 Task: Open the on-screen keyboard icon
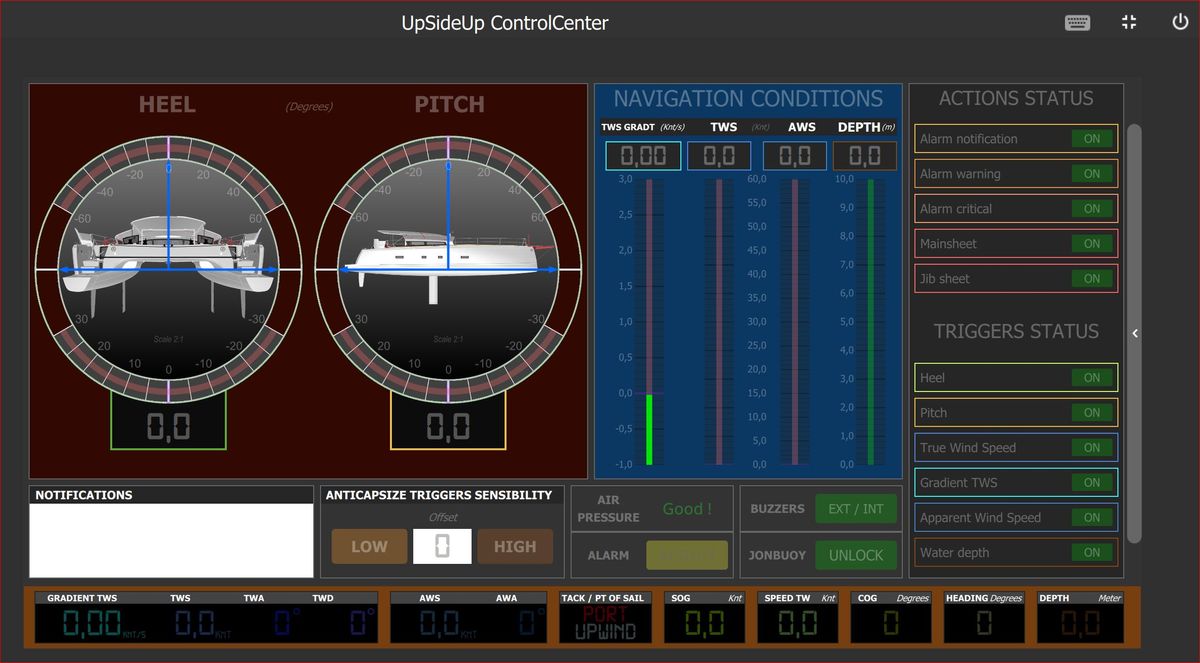1077,23
